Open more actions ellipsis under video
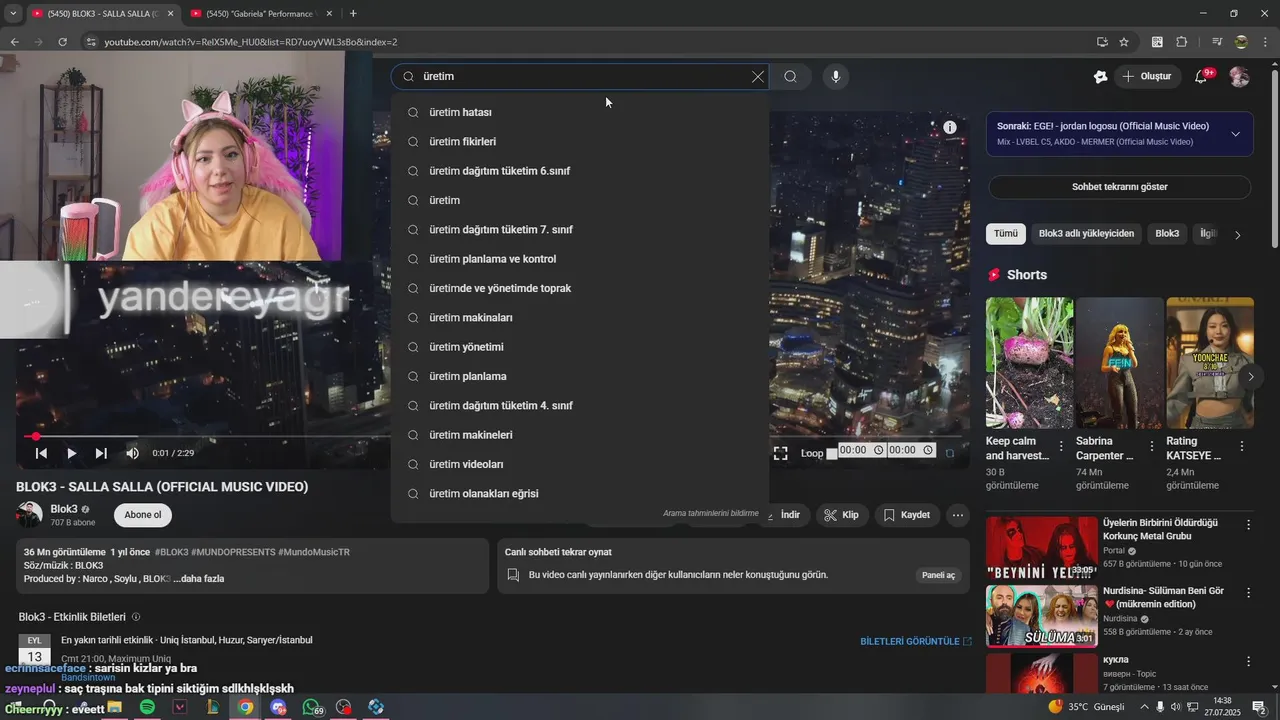The height and width of the screenshot is (720, 1280). (958, 515)
